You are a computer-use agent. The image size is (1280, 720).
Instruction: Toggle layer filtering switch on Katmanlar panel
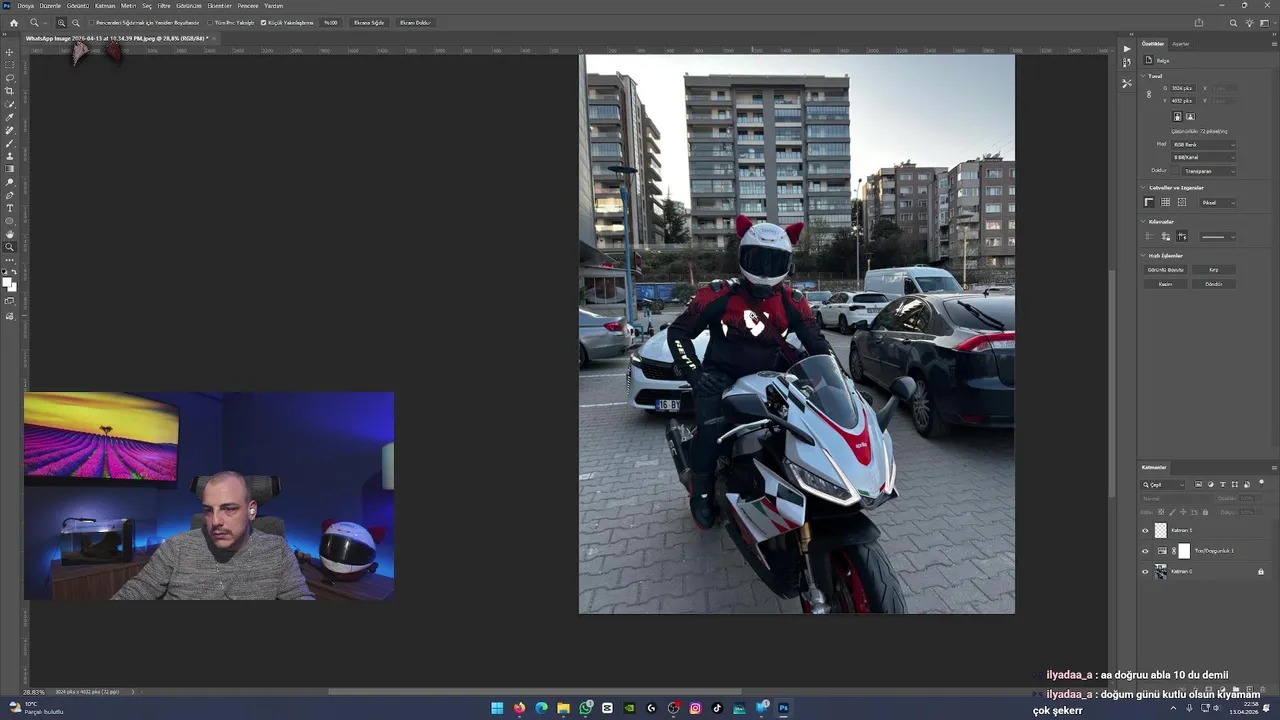[x=1261, y=484]
